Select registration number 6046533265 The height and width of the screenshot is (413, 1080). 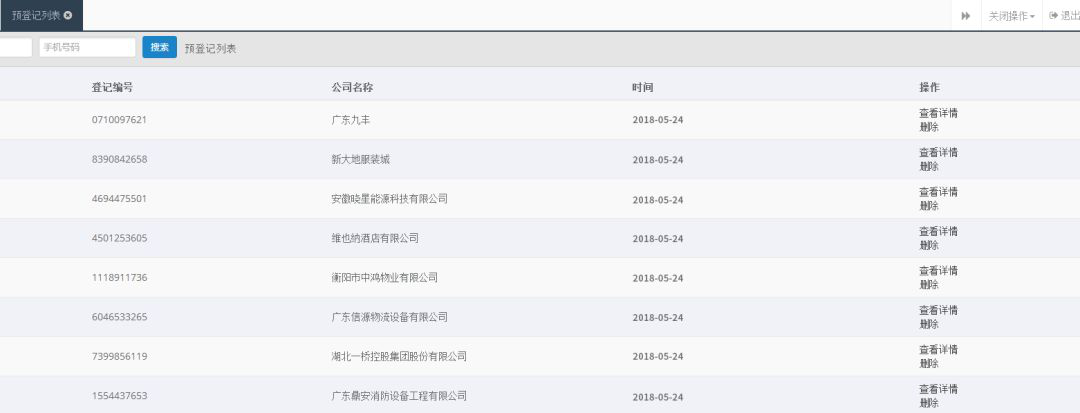pyautogui.click(x=119, y=317)
